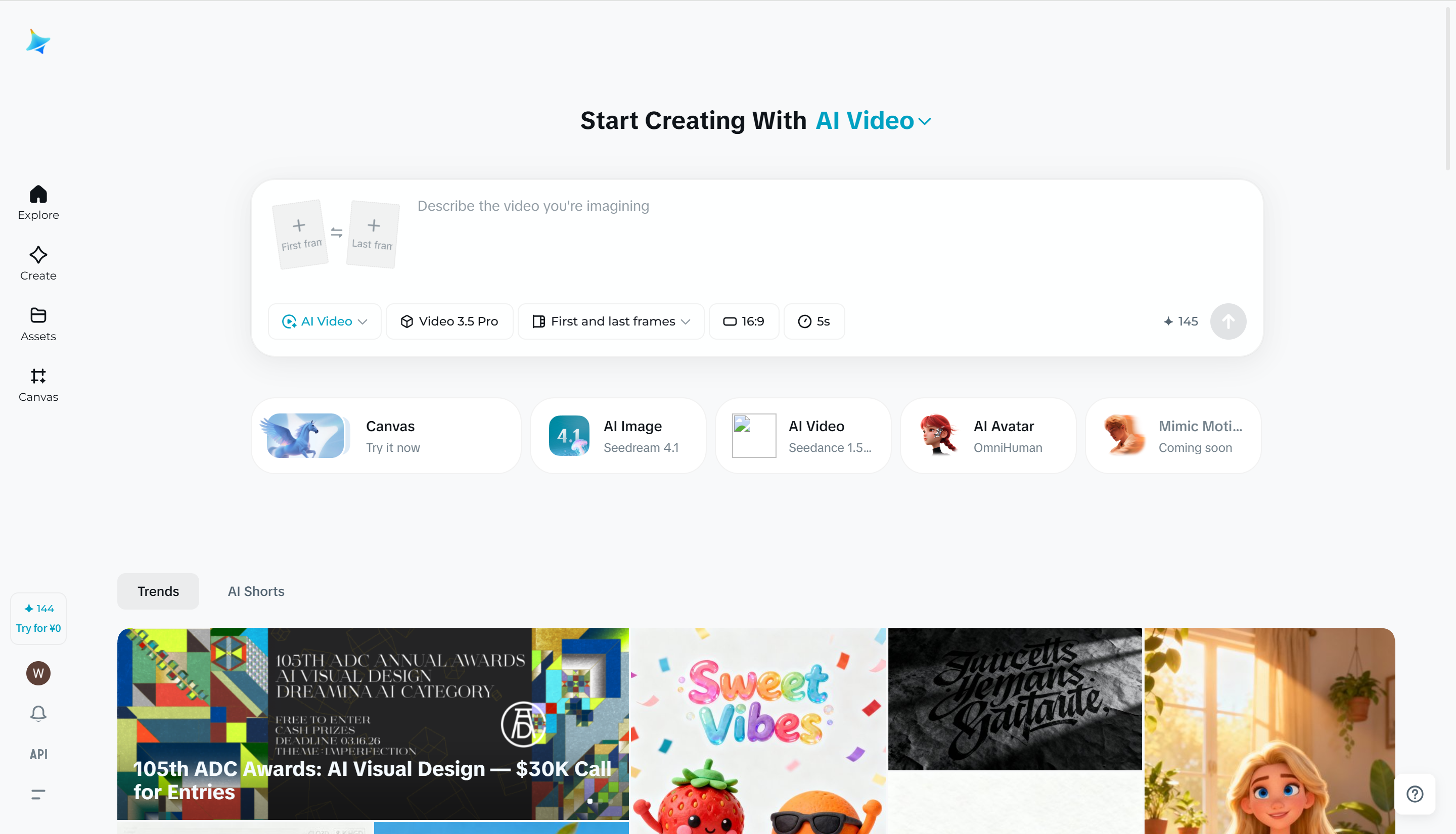The image size is (1456, 834).
Task: Open the Explore home icon
Action: (38, 194)
